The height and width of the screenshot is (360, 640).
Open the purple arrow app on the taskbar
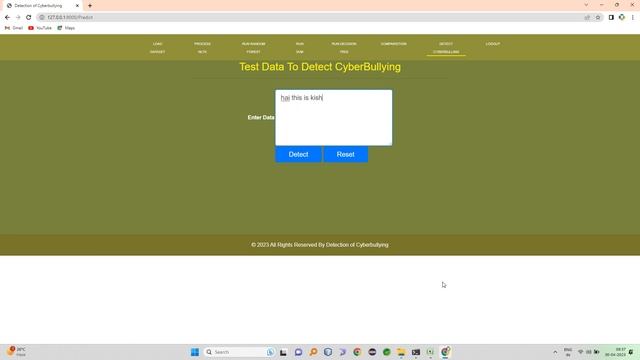tap(342, 352)
